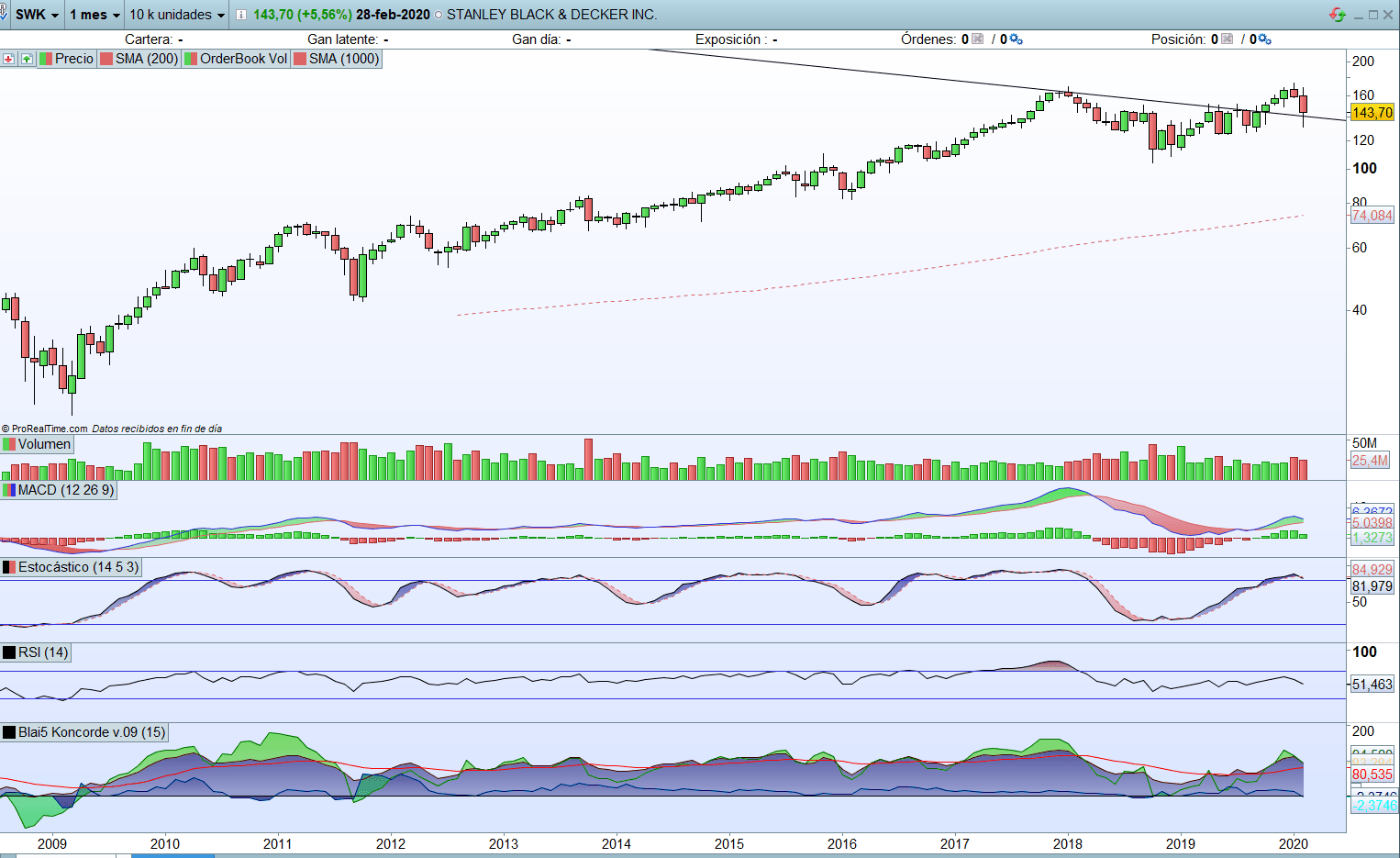Open the Estocástico (14 5 3) label
The height and width of the screenshot is (858, 1400).
coord(71,567)
